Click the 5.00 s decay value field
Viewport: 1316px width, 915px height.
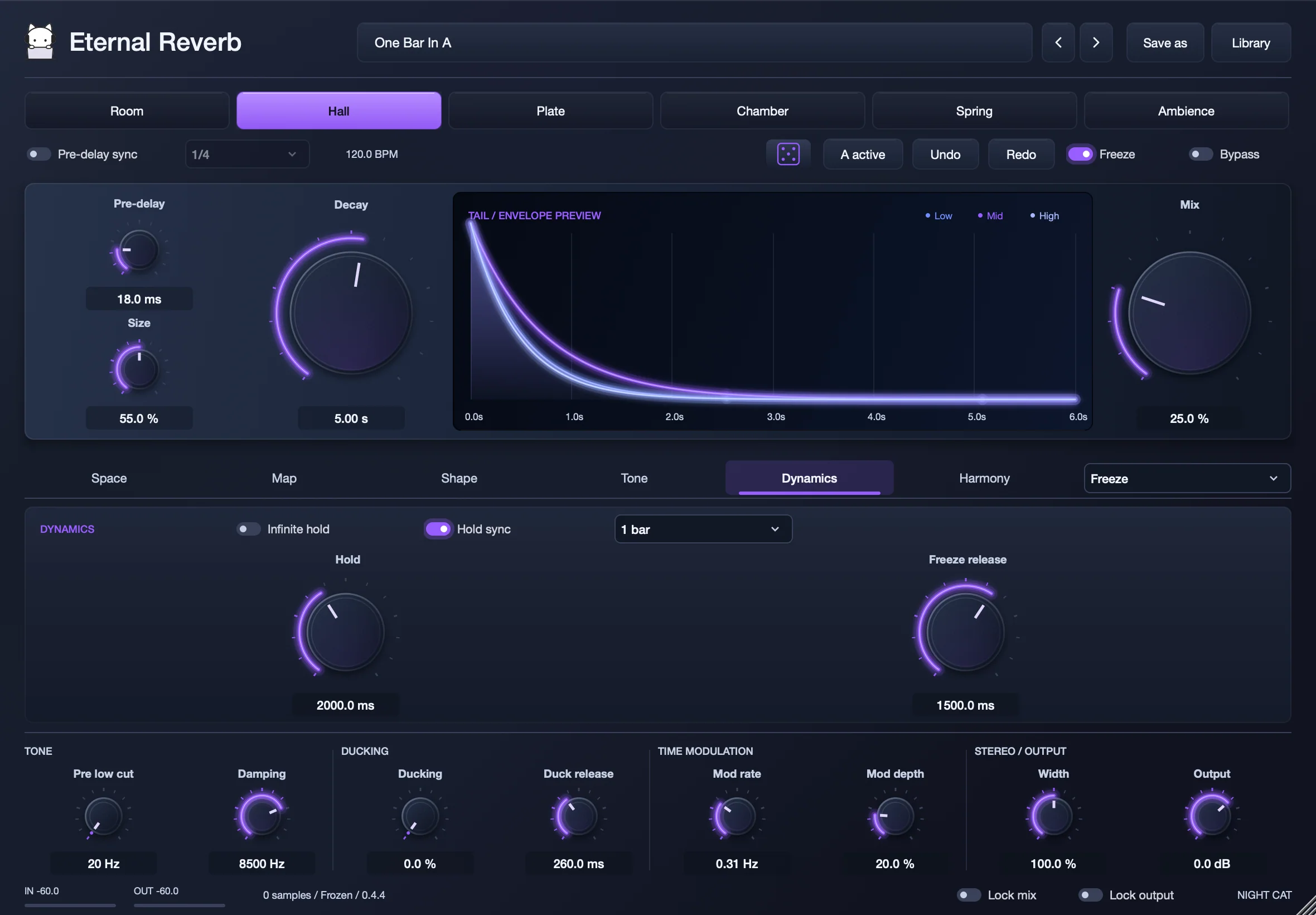click(x=351, y=418)
